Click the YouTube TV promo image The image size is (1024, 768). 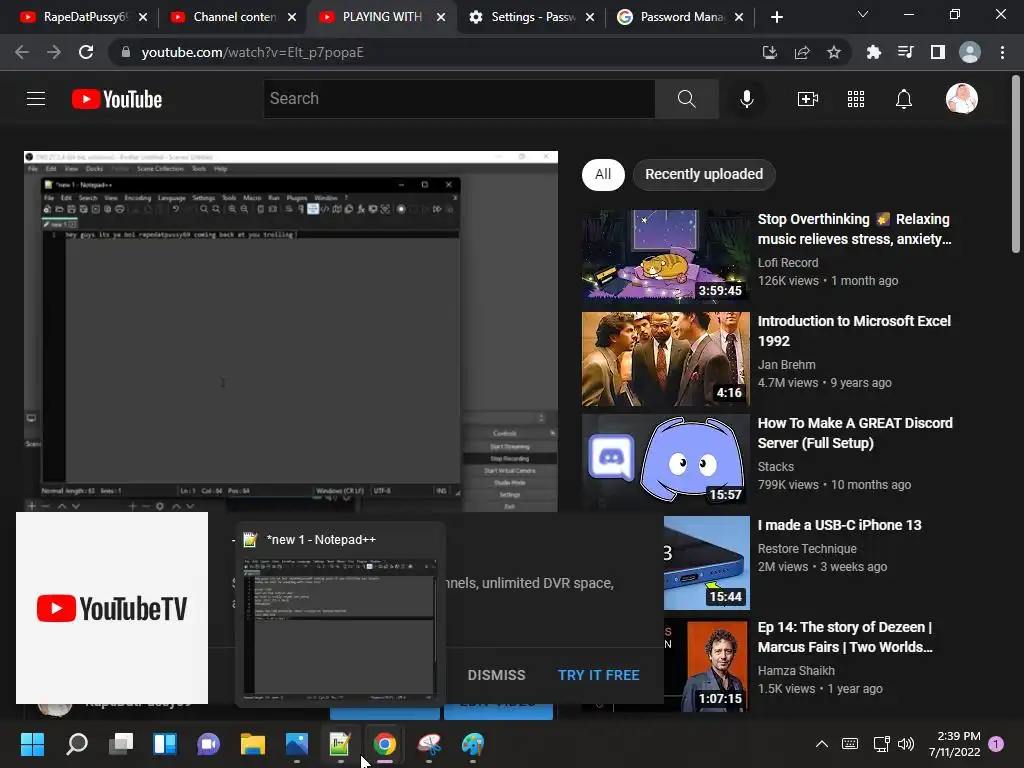pos(112,608)
